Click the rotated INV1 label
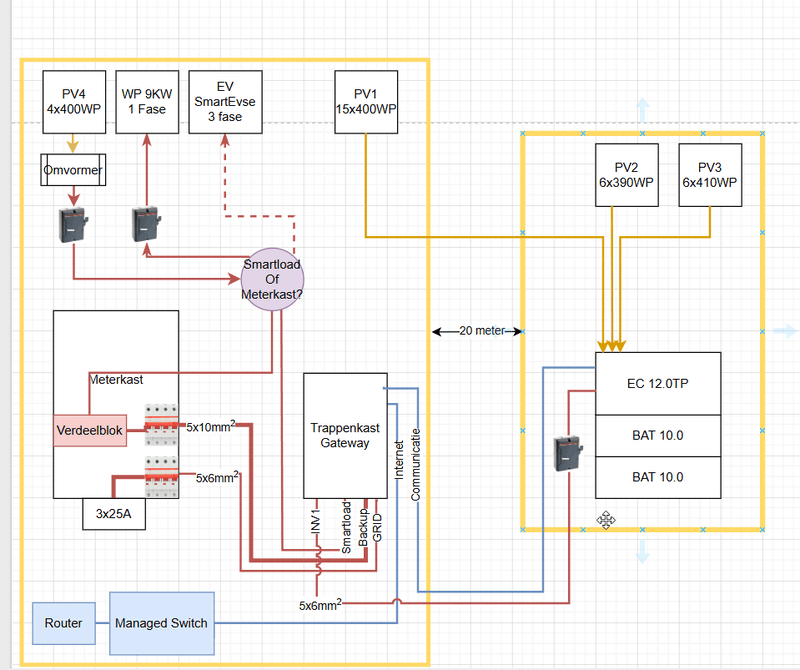 tap(316, 521)
